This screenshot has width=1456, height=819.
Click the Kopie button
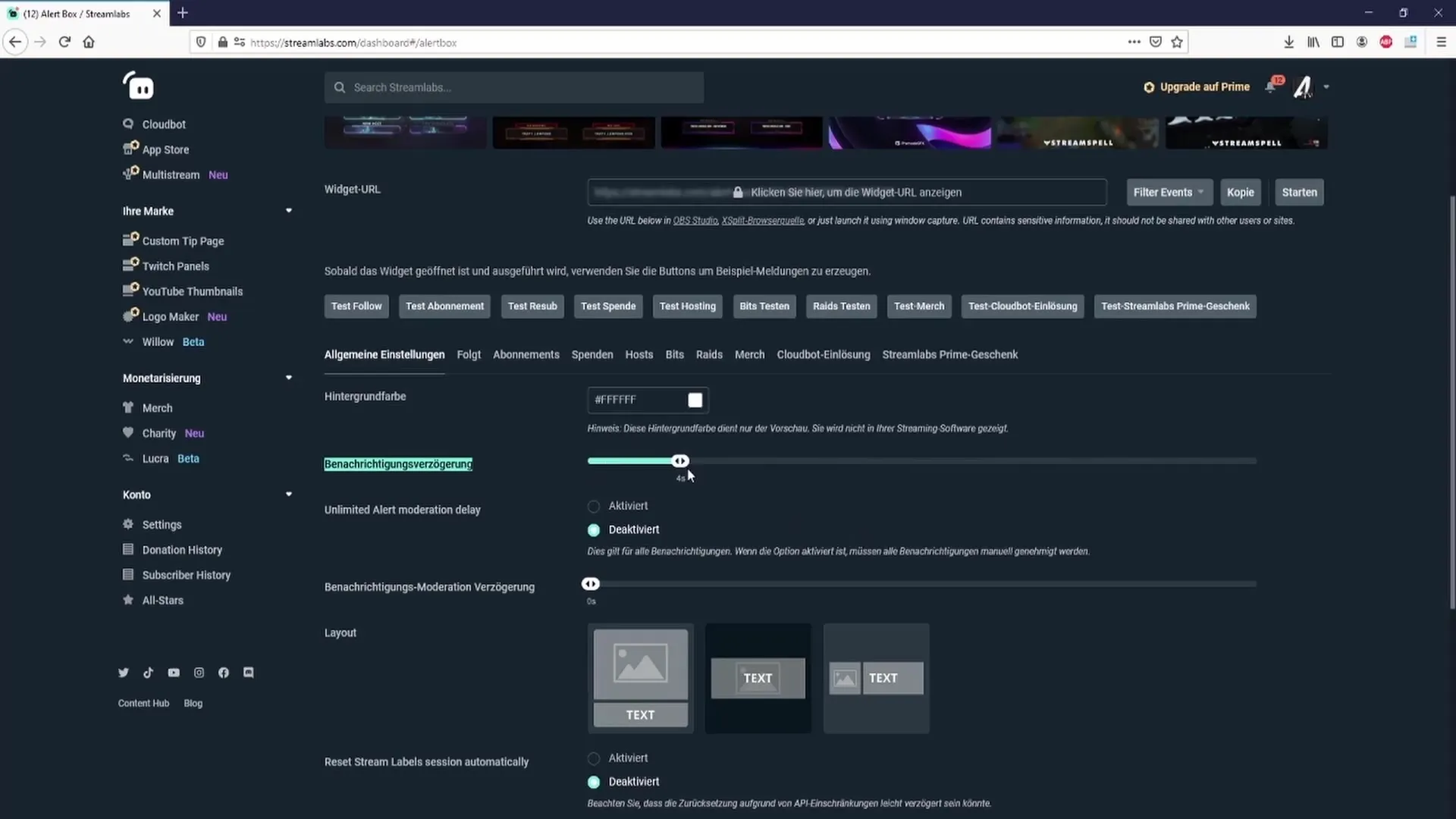tap(1241, 192)
